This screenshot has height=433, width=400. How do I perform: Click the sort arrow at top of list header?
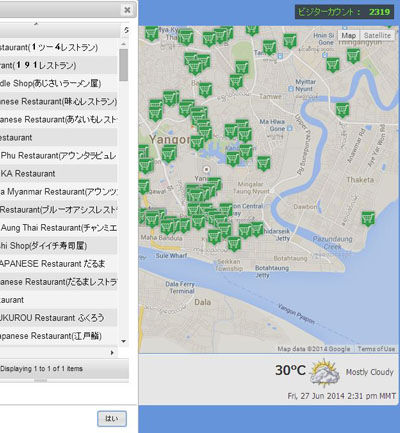click(36, 24)
